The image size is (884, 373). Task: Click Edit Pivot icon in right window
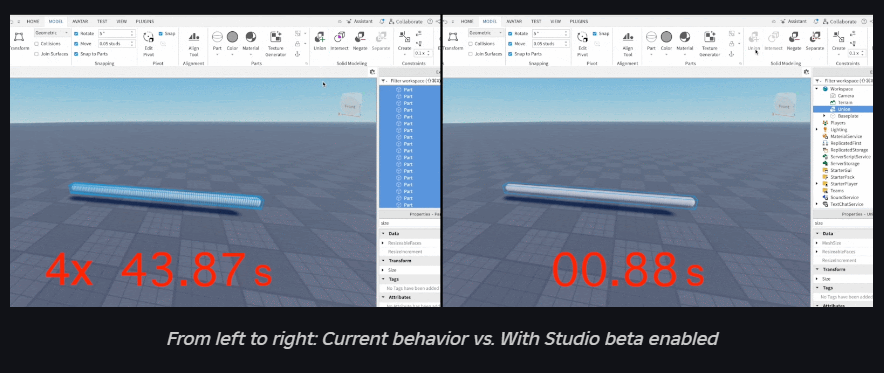582,38
